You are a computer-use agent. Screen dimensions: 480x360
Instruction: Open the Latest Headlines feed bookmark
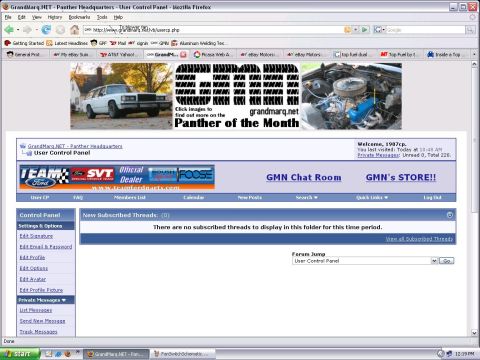point(67,43)
